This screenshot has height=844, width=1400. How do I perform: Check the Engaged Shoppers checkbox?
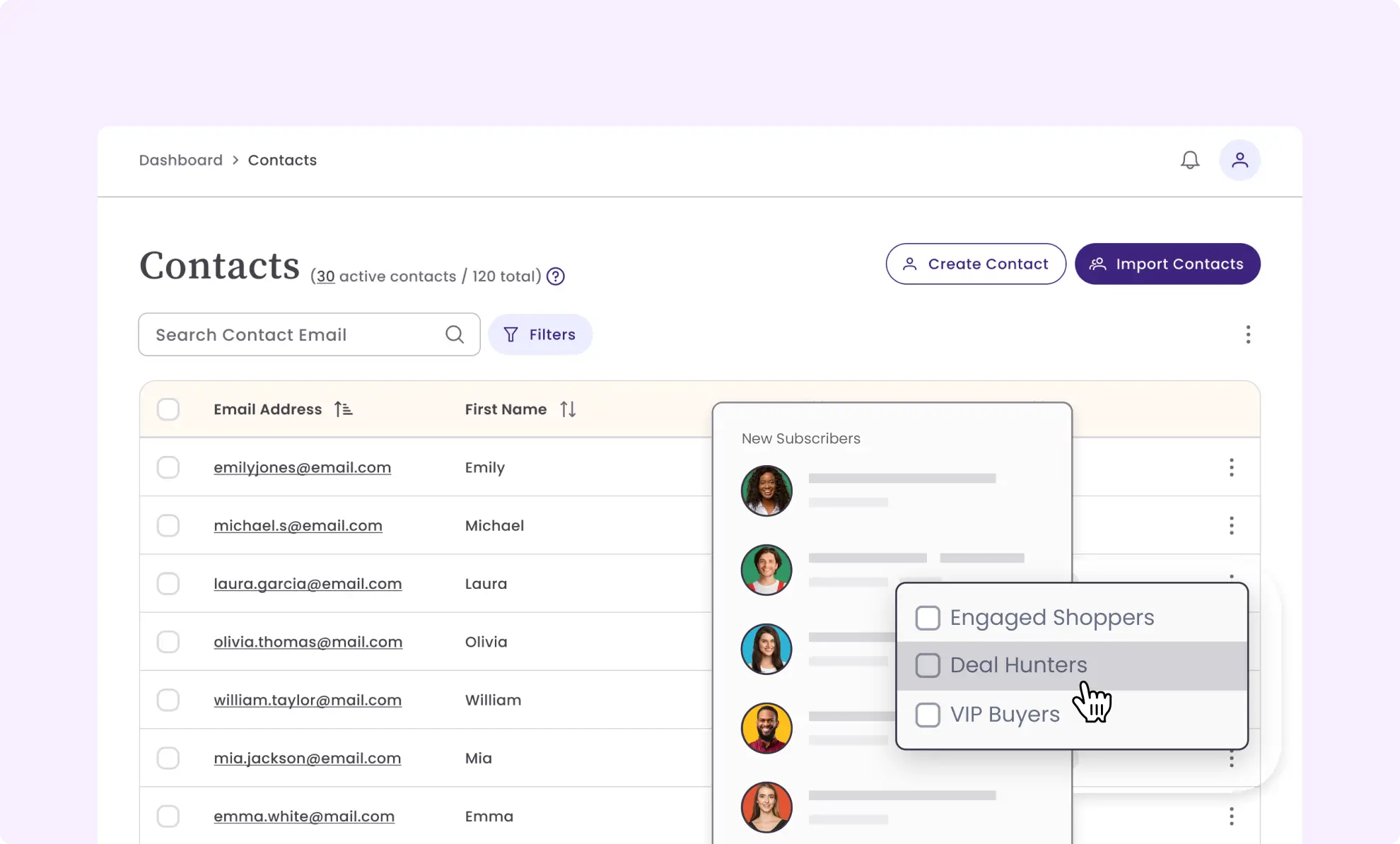tap(927, 617)
